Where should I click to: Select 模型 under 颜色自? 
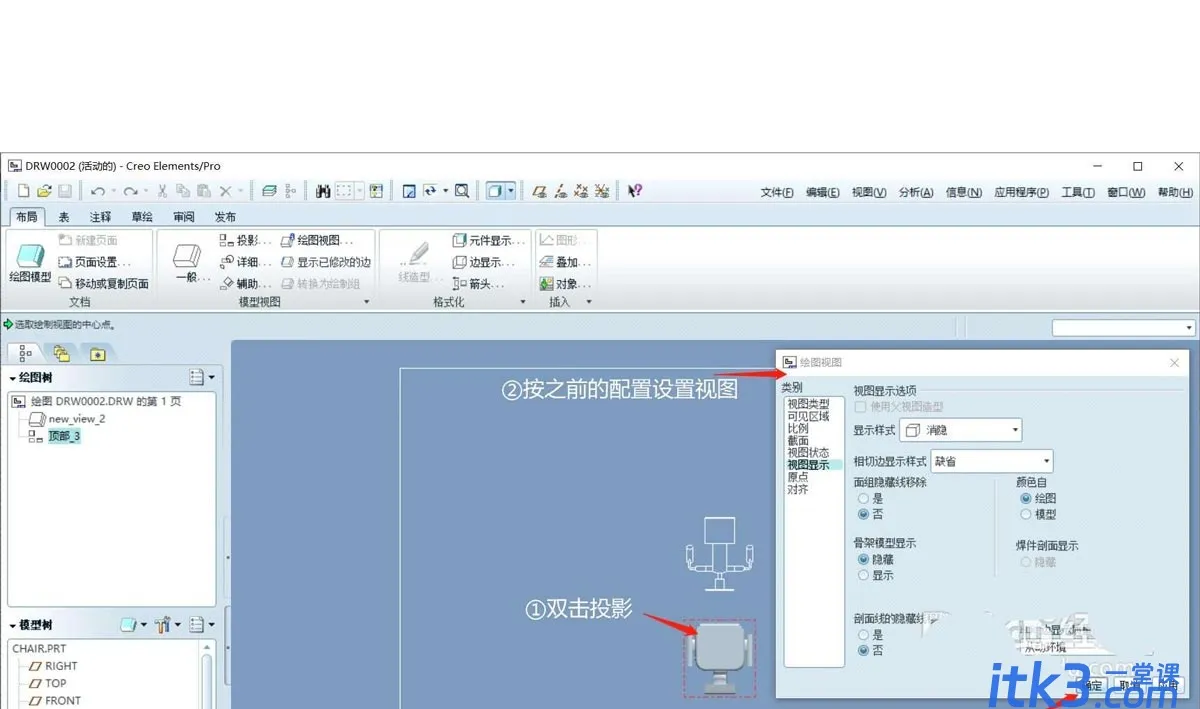tap(1025, 514)
